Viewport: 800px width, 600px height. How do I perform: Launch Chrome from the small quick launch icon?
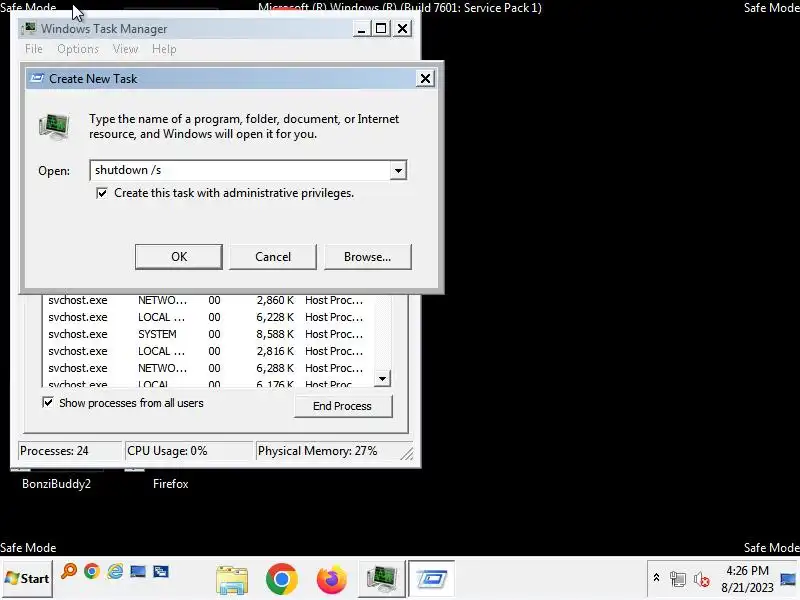pyautogui.click(x=92, y=571)
